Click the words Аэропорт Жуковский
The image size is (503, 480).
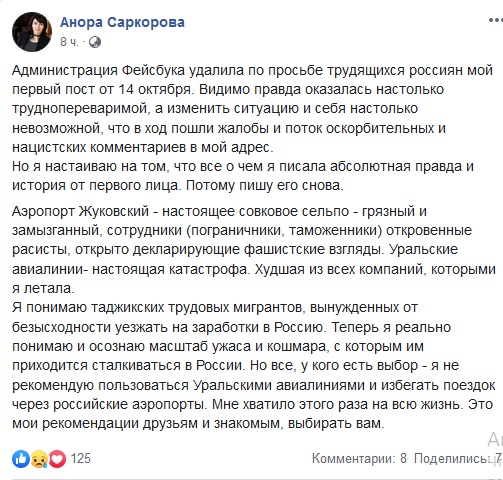coord(80,212)
